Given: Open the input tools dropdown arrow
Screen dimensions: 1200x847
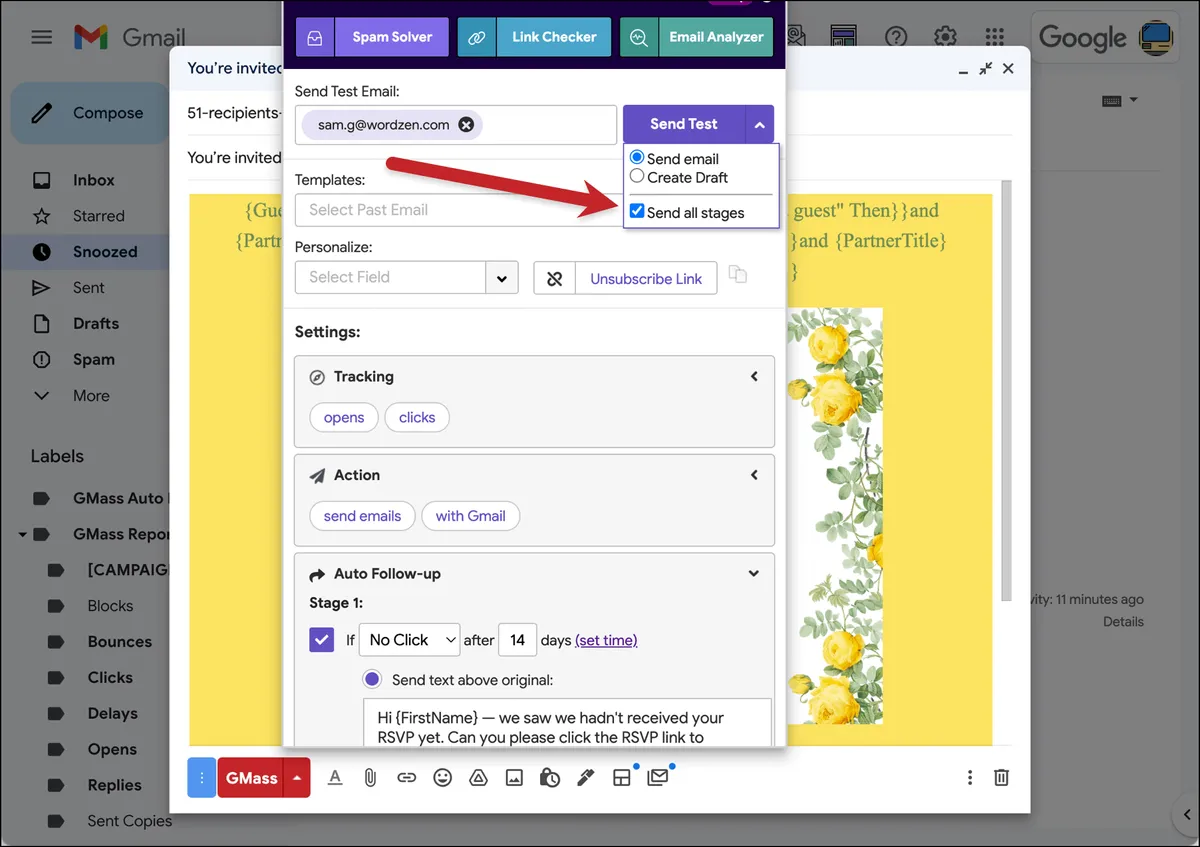Looking at the screenshot, I should click(1133, 100).
